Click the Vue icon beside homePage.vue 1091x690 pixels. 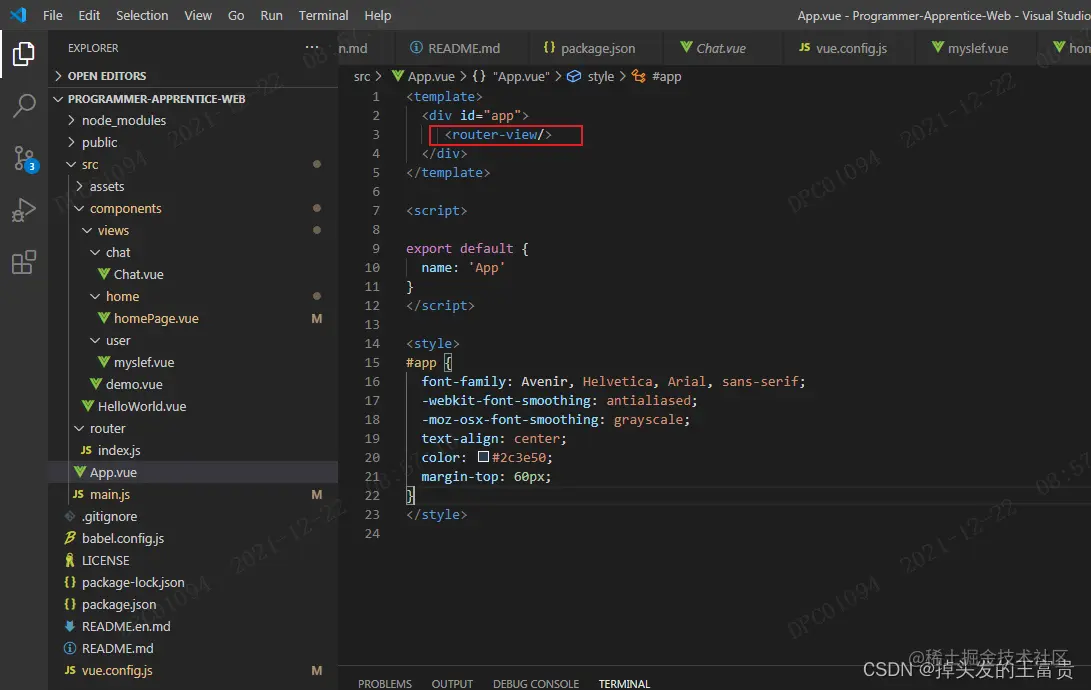tap(104, 318)
